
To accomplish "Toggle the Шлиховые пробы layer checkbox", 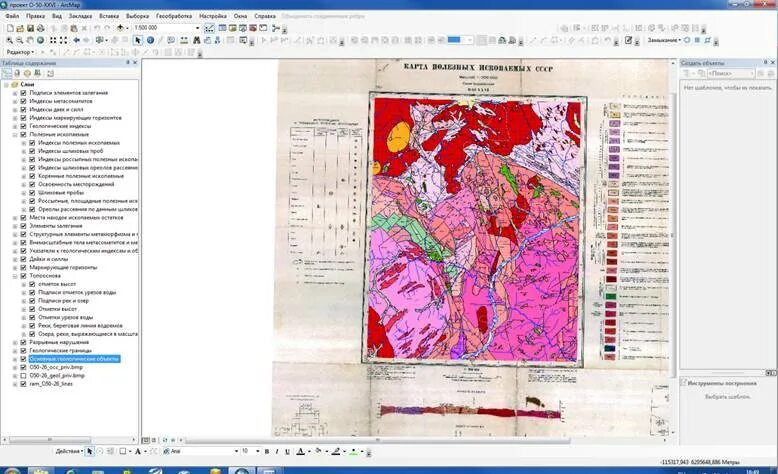I will click(x=32, y=193).
